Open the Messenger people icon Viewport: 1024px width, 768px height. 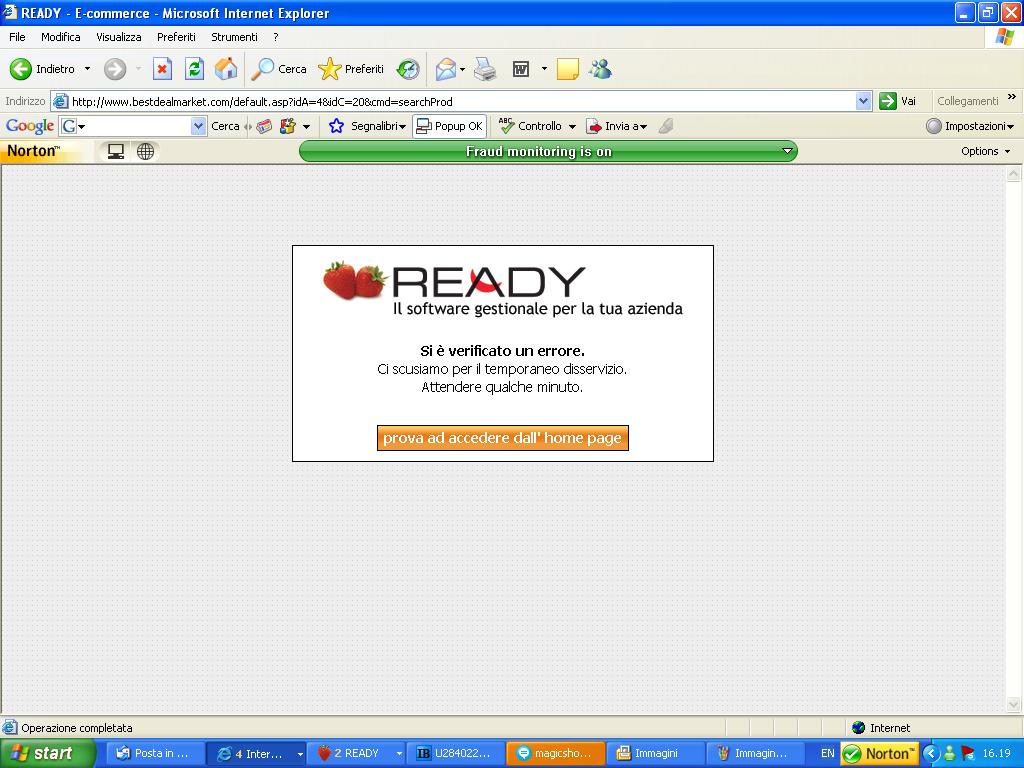click(x=600, y=69)
